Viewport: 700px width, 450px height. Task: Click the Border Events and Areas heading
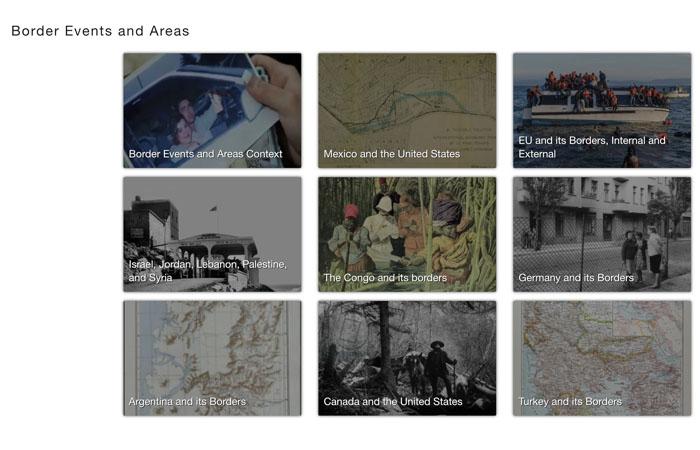(x=100, y=31)
